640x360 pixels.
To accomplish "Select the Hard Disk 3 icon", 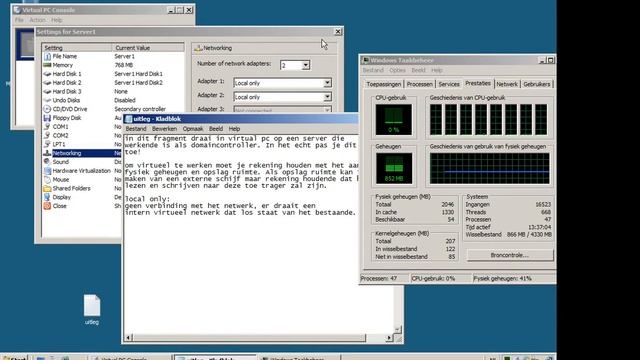I will (47, 91).
